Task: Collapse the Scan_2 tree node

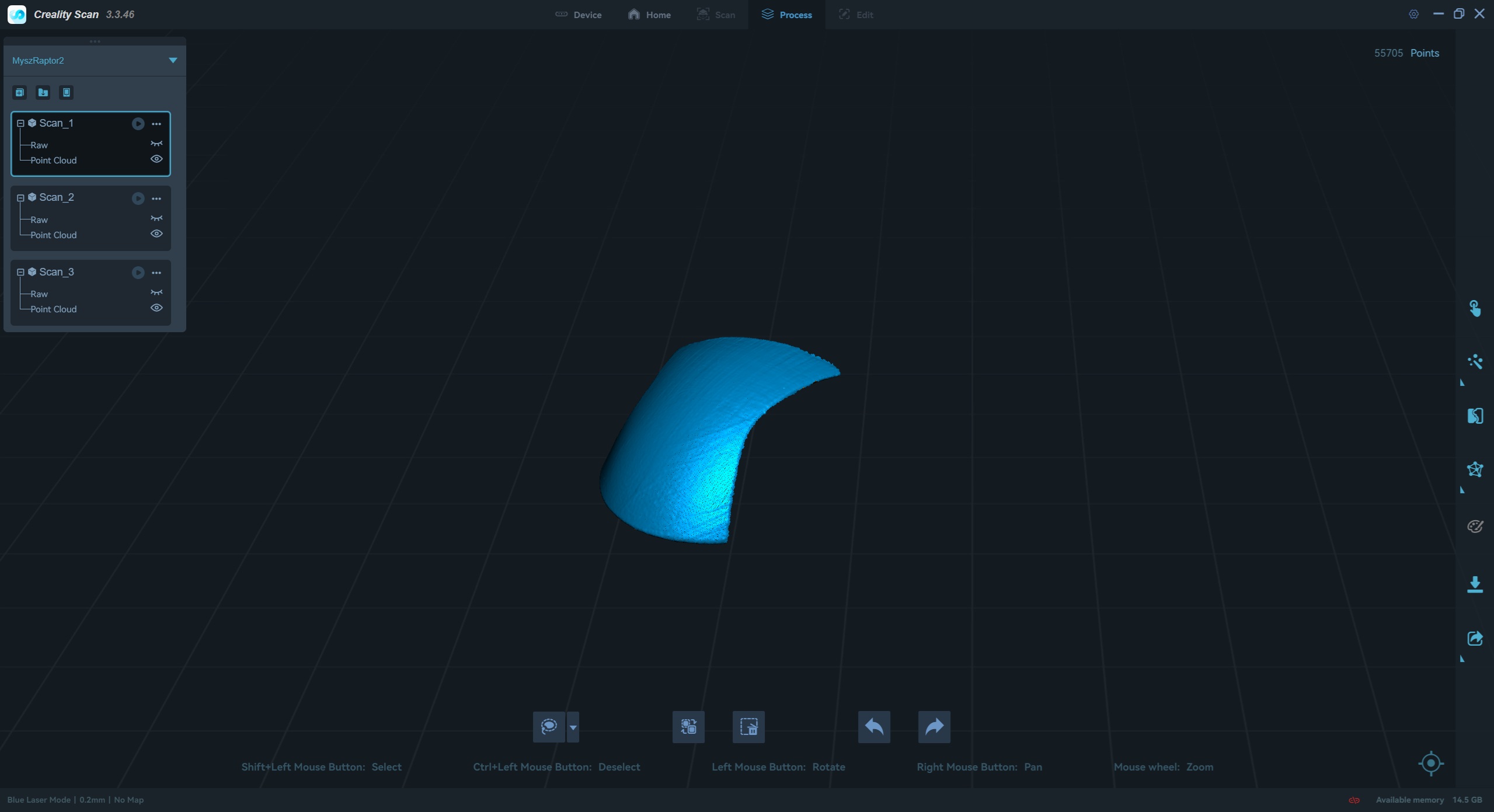Action: tap(20, 198)
